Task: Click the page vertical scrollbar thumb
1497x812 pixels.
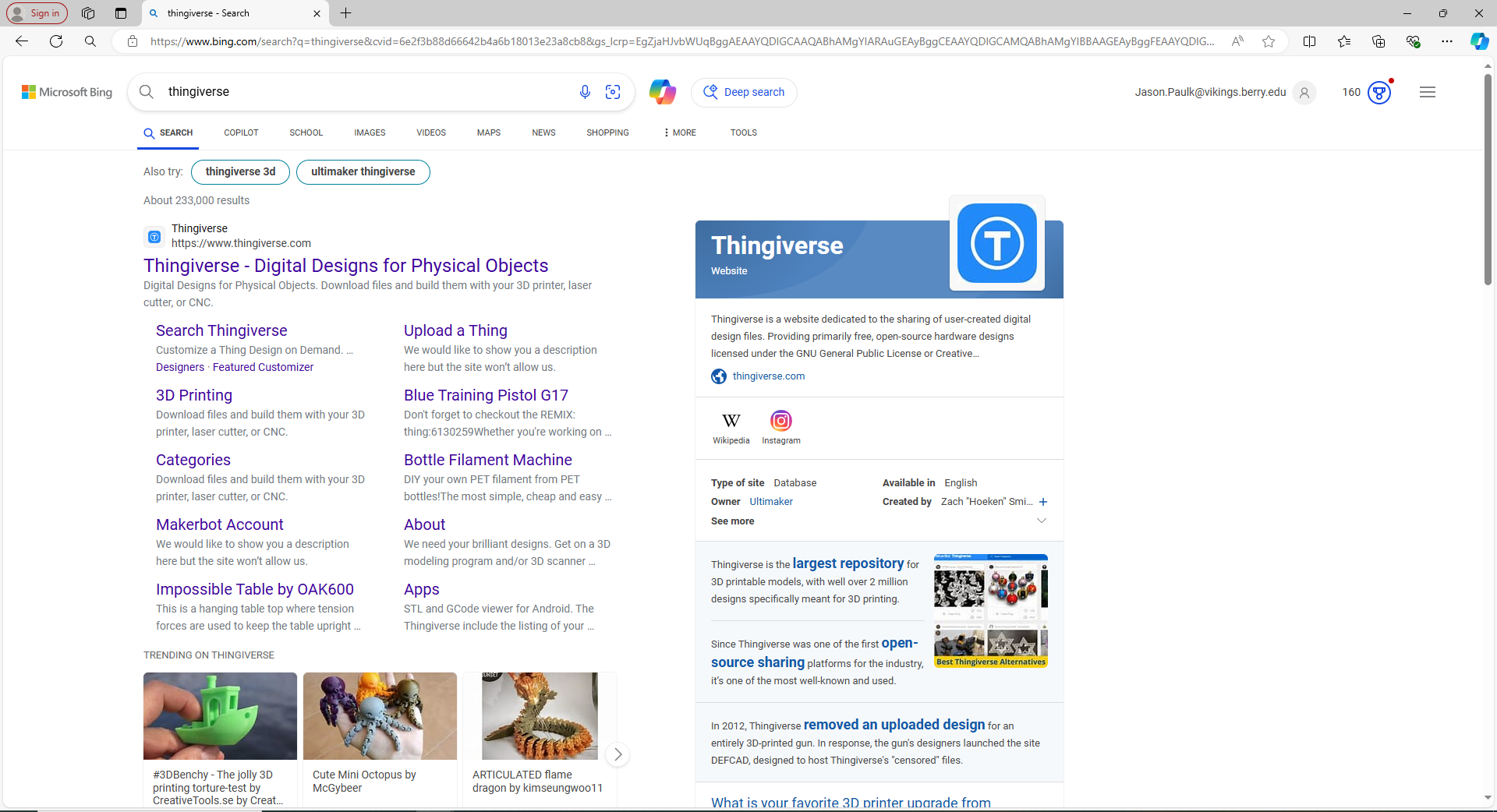Action: tap(1488, 179)
